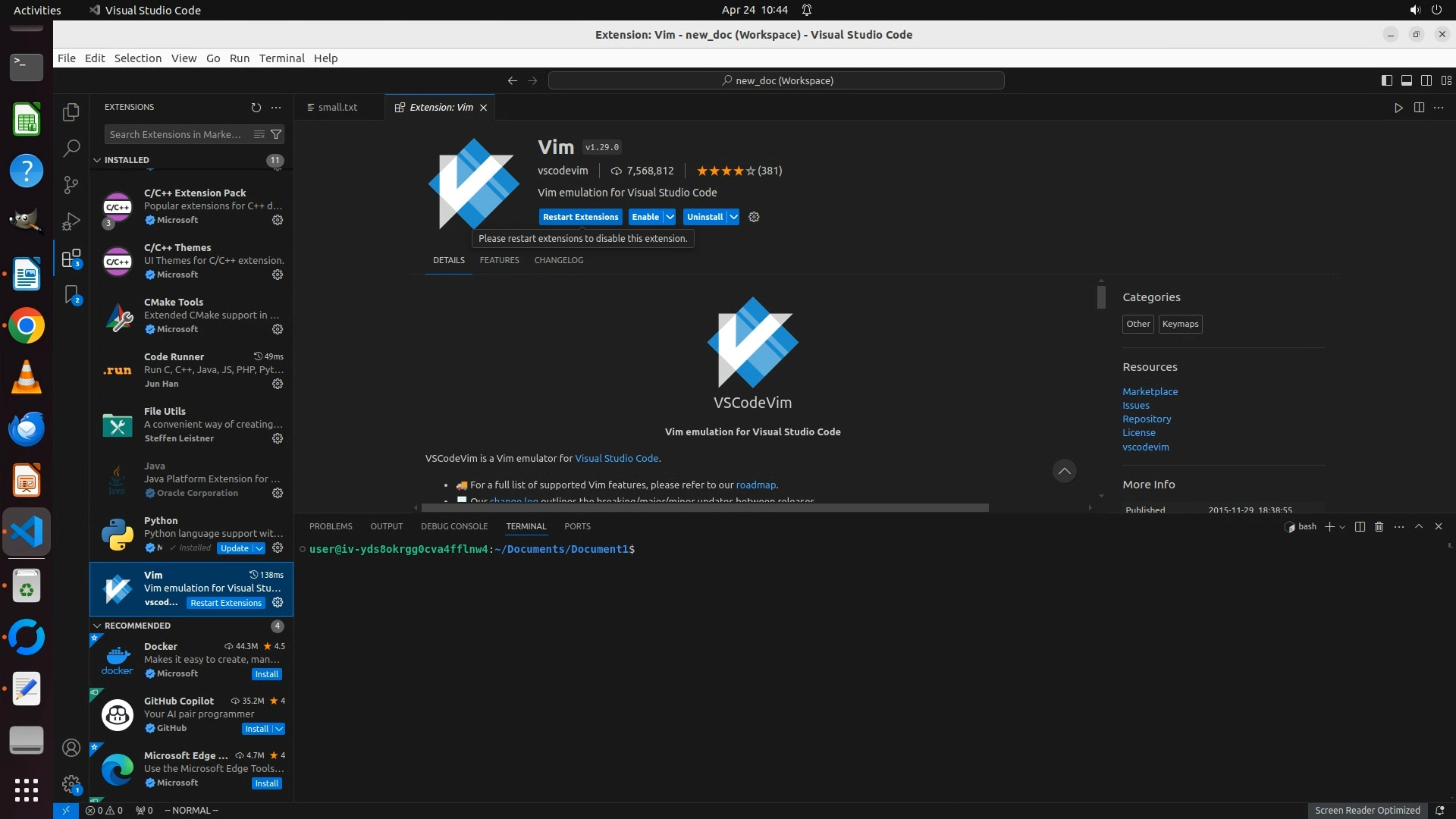The height and width of the screenshot is (819, 1456).
Task: Click the filter extensions funnel icon
Action: [x=277, y=134]
